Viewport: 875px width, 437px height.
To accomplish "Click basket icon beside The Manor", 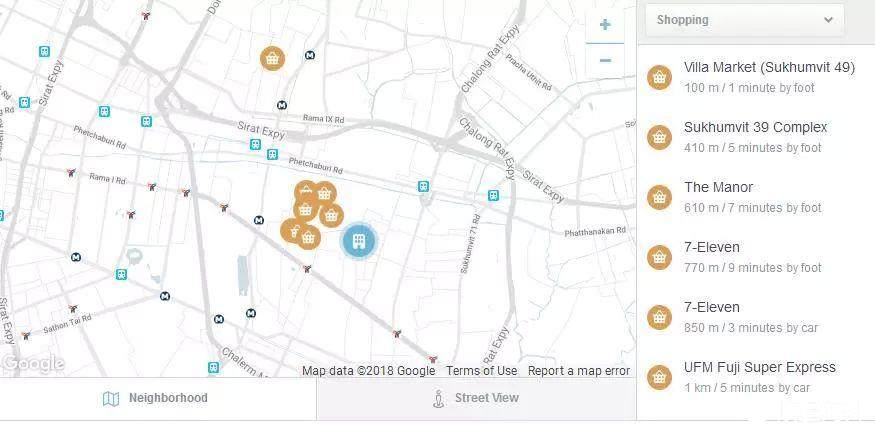I will [659, 198].
